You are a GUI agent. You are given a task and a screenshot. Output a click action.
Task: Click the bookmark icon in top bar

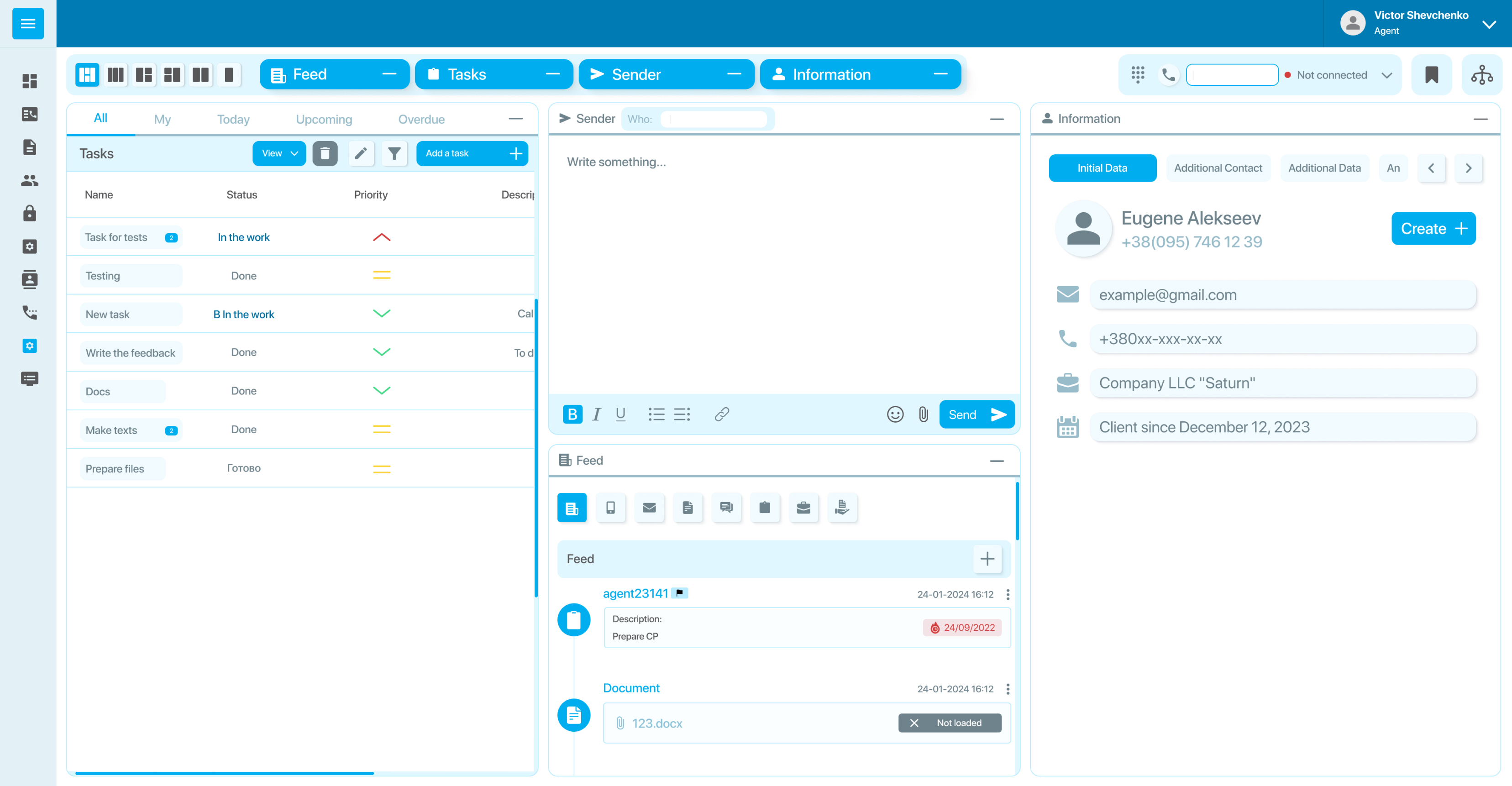[1431, 74]
